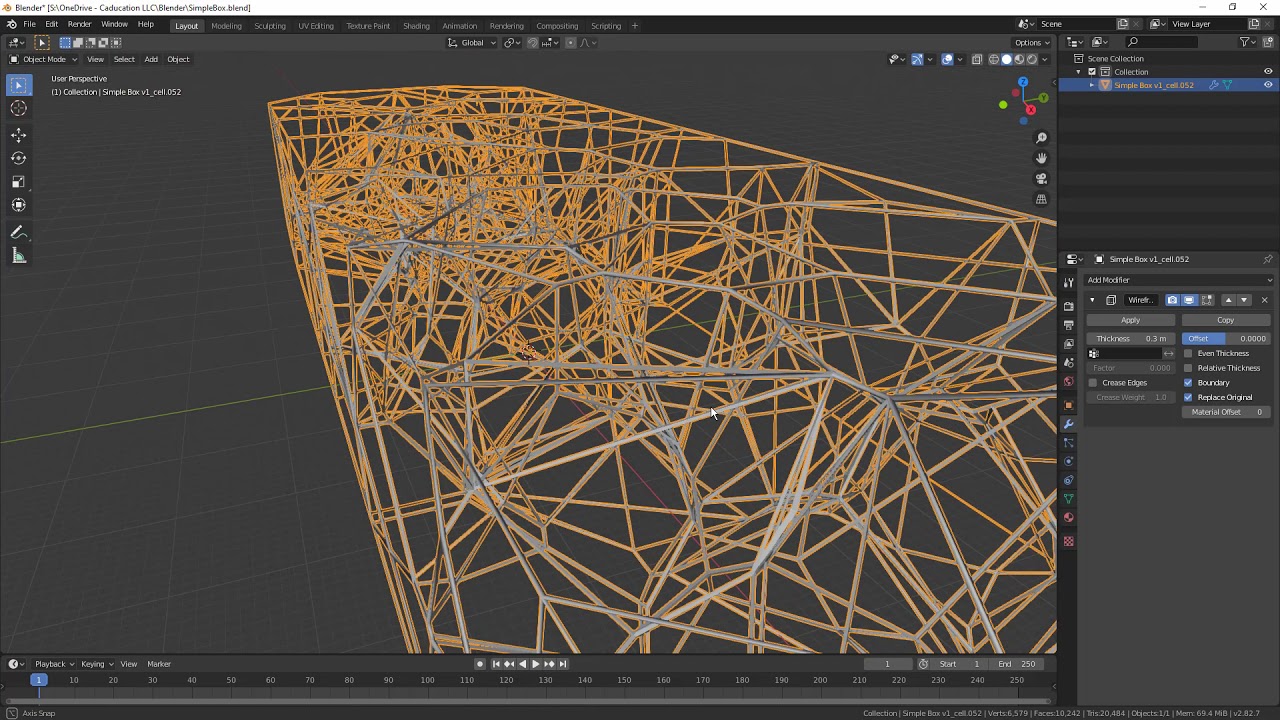Click the modifier Apply button
The image size is (1280, 720).
[1130, 320]
